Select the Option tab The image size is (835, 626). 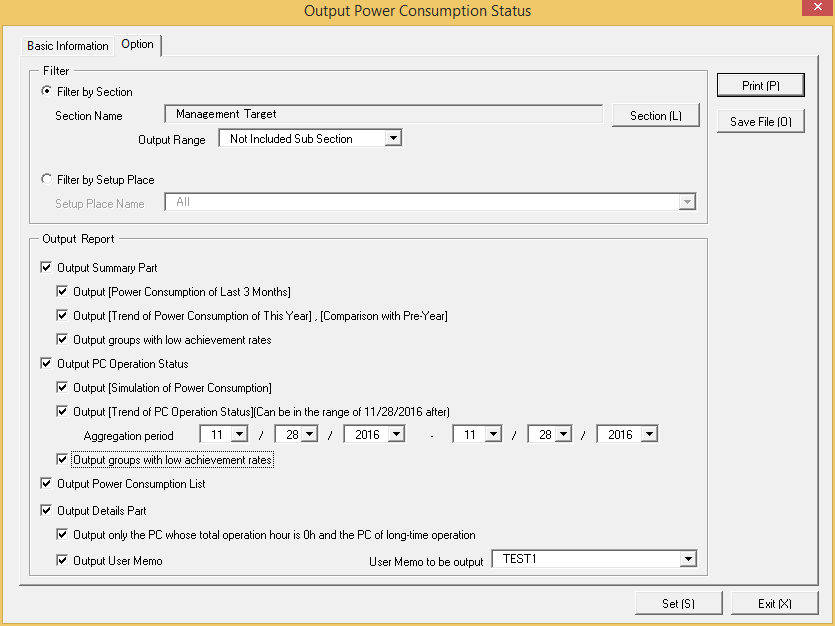(137, 44)
